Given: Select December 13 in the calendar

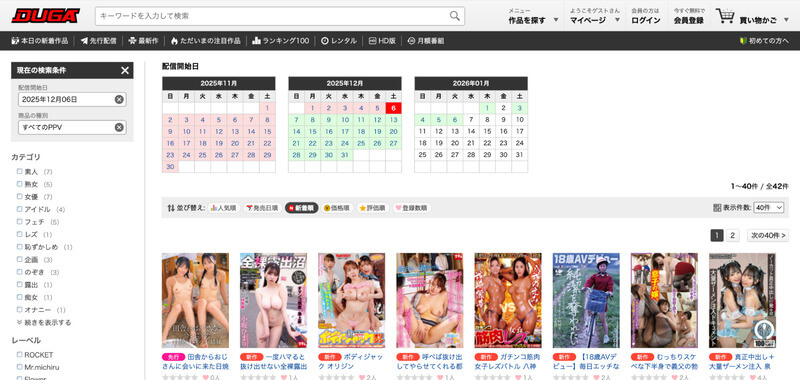Looking at the screenshot, I should 393,120.
